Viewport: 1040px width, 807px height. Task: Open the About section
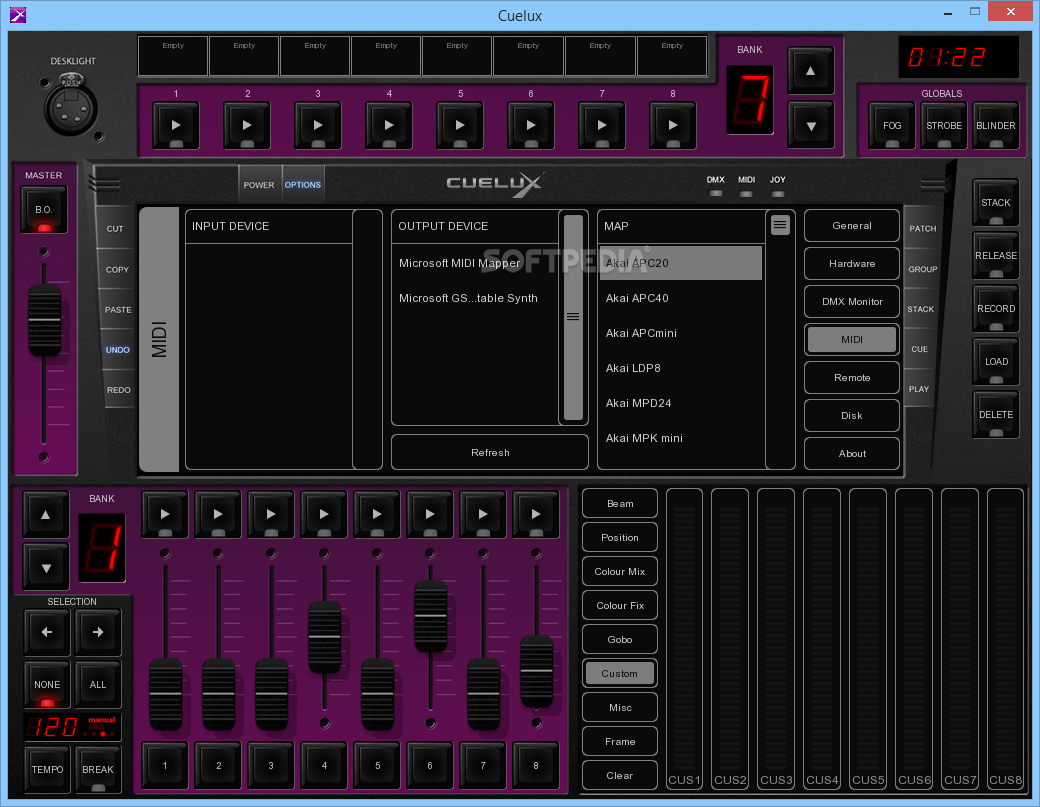[x=852, y=454]
